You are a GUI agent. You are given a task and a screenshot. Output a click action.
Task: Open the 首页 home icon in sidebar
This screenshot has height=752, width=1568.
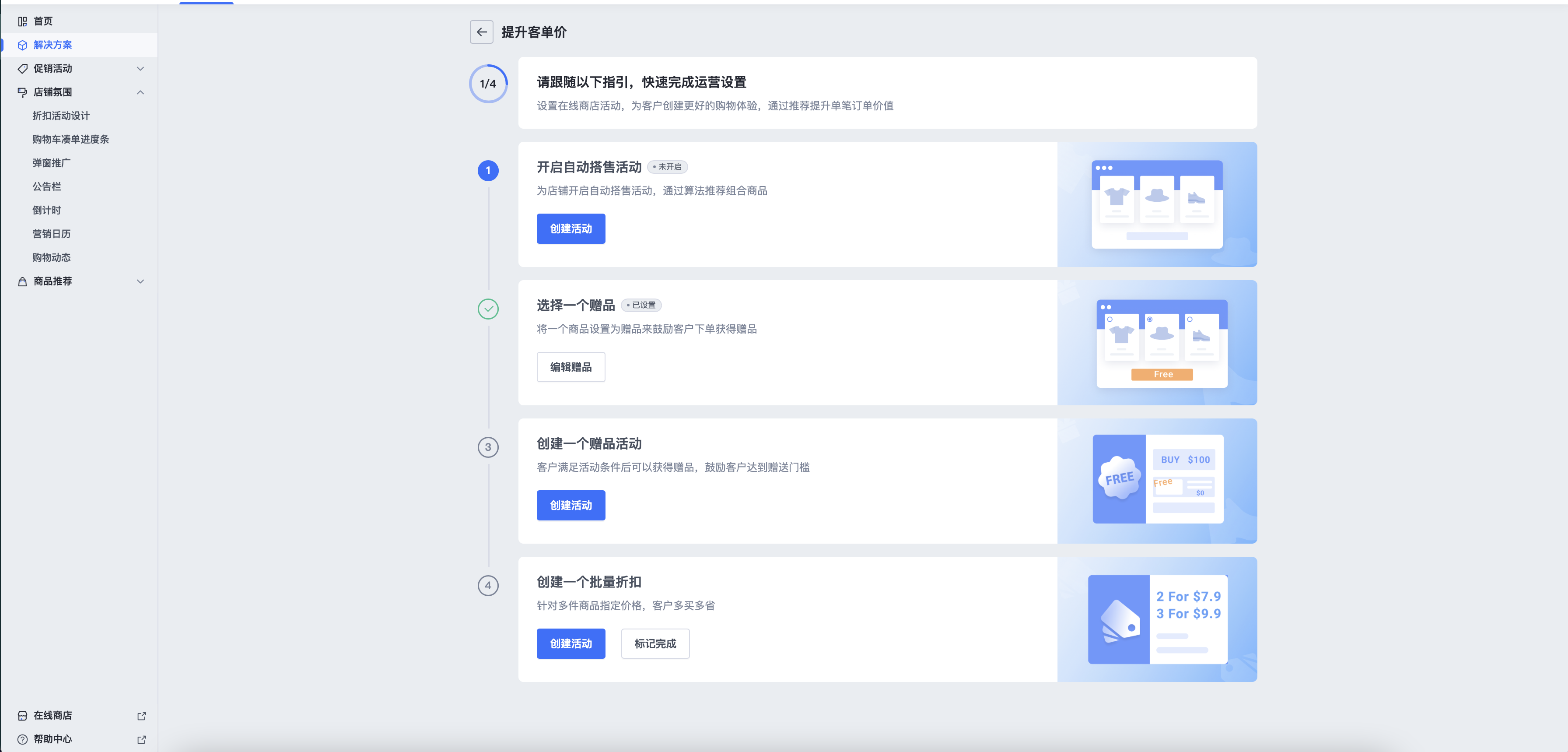[22, 20]
